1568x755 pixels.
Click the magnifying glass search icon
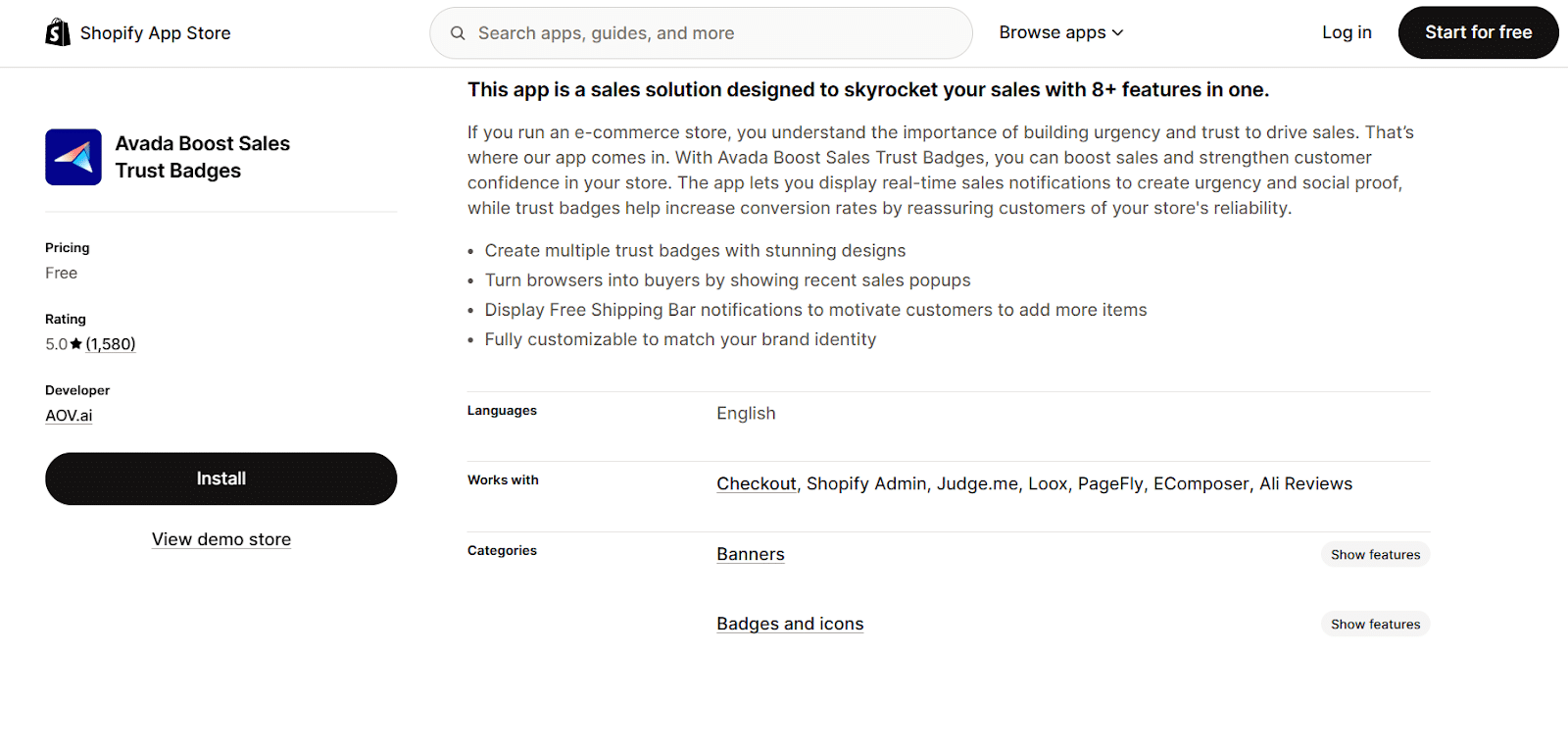click(458, 32)
